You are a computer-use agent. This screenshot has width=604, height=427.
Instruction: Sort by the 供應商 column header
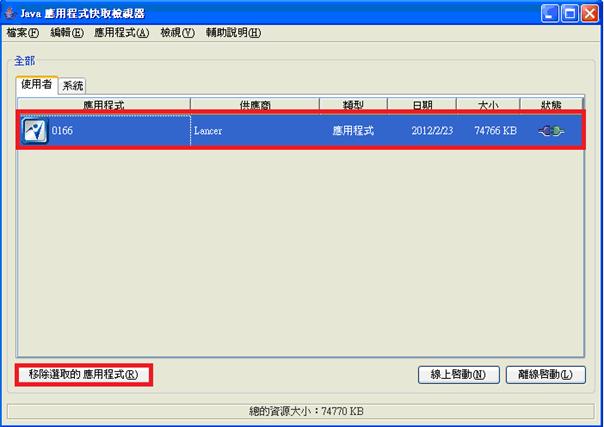(x=254, y=105)
